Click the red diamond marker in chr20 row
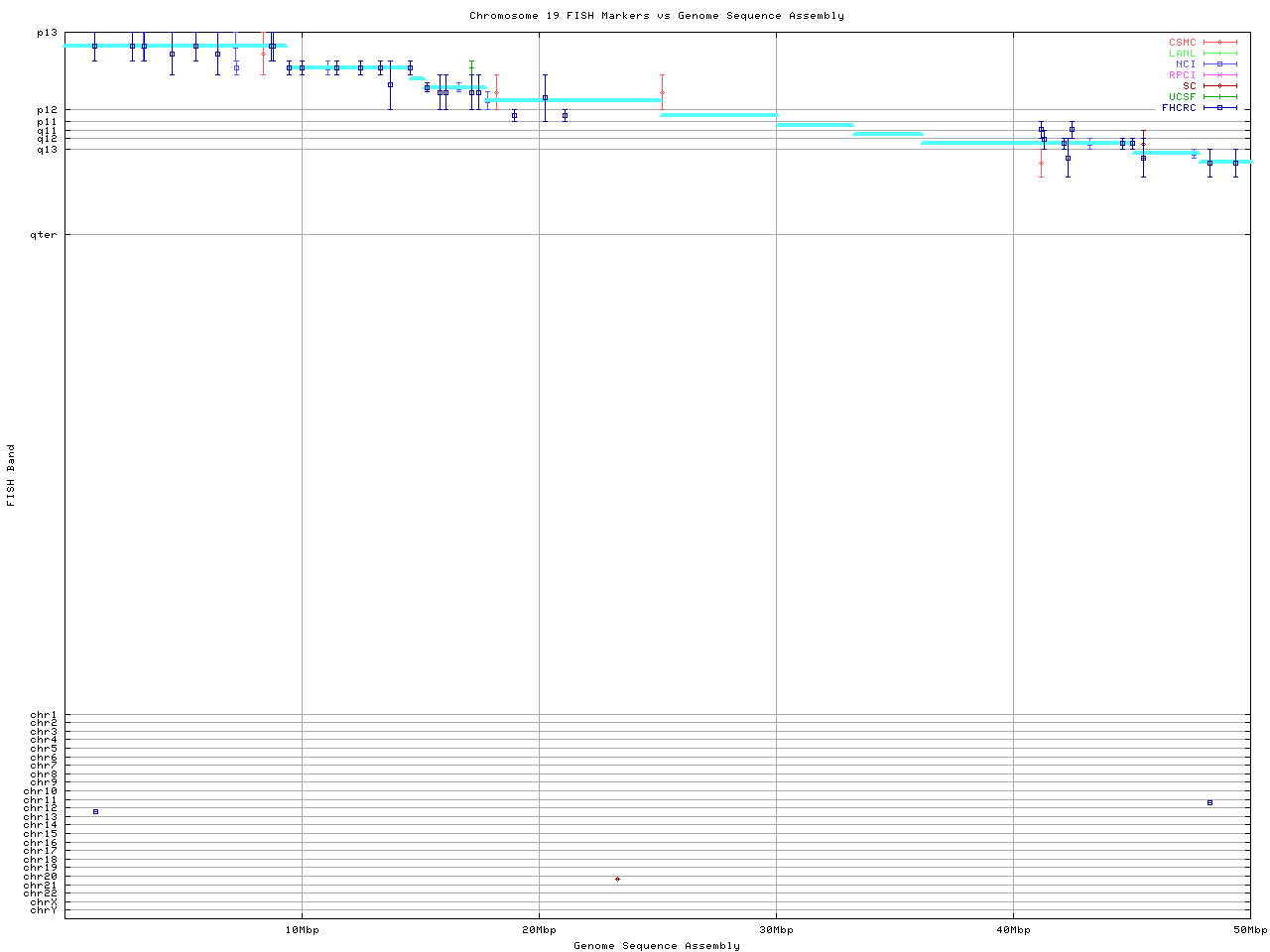This screenshot has width=1270, height=952. coord(617,879)
